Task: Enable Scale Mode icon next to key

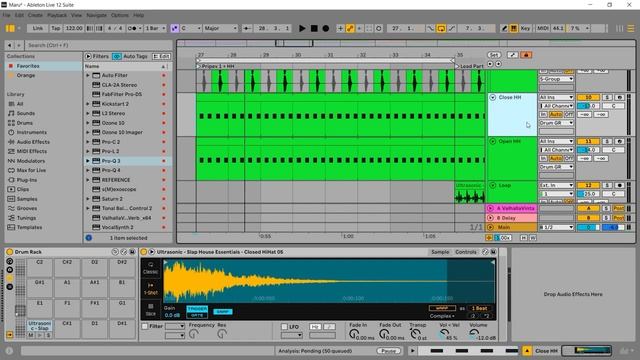Action: [x=174, y=28]
